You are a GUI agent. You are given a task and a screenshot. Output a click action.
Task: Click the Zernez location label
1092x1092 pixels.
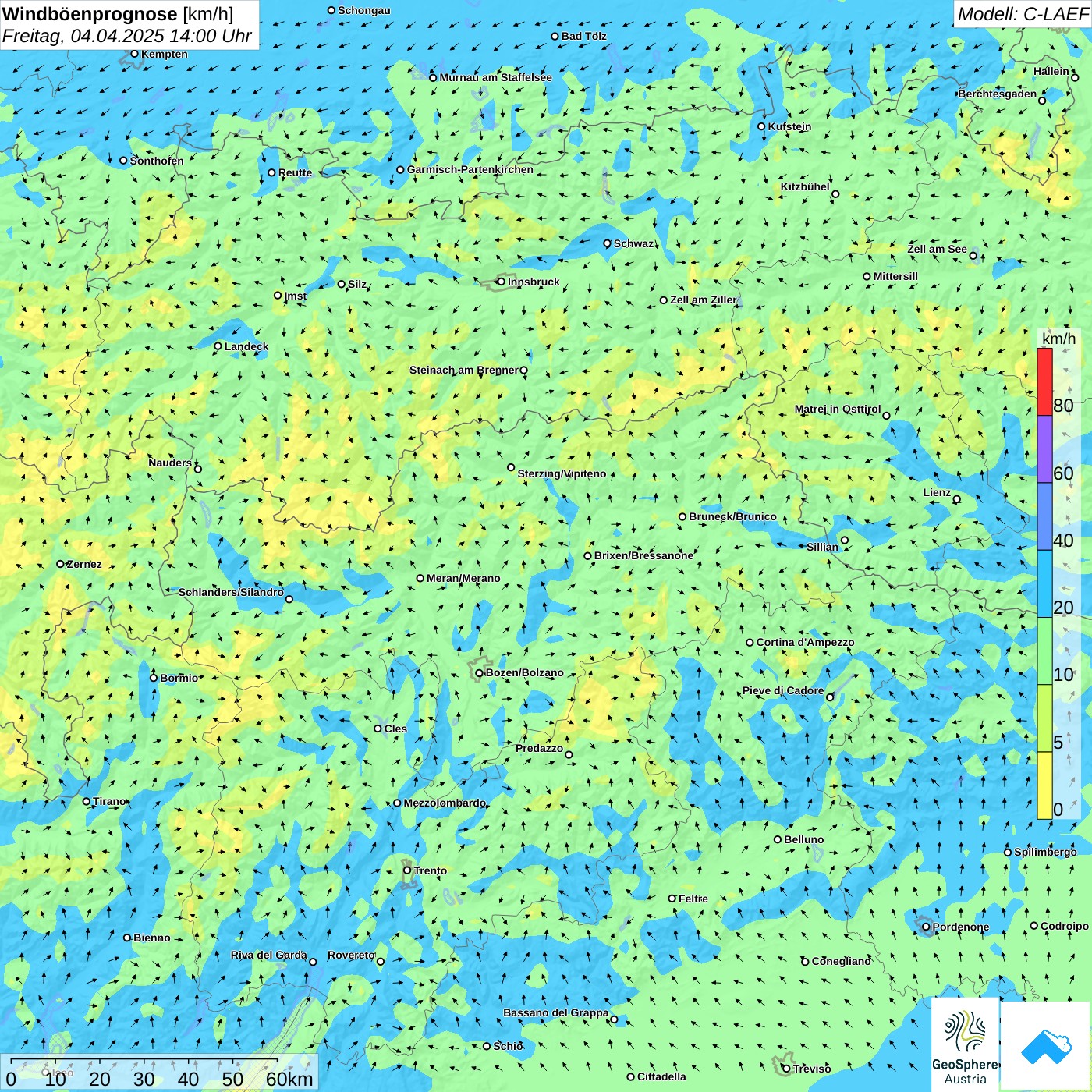click(84, 564)
